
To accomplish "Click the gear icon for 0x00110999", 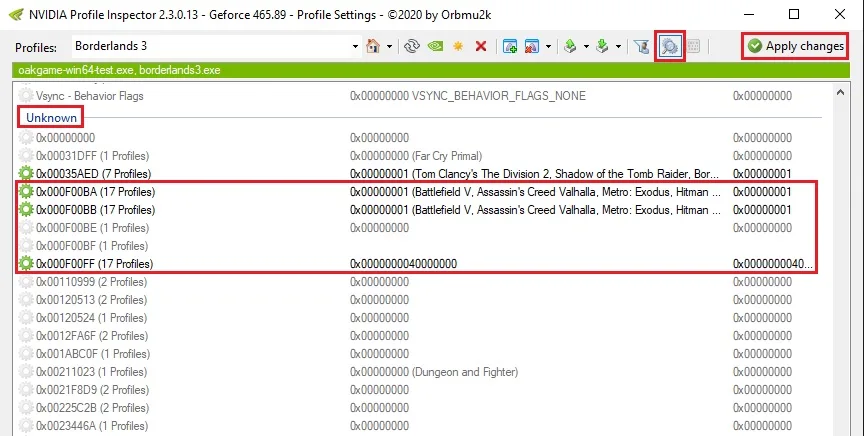I will pyautogui.click(x=26, y=282).
